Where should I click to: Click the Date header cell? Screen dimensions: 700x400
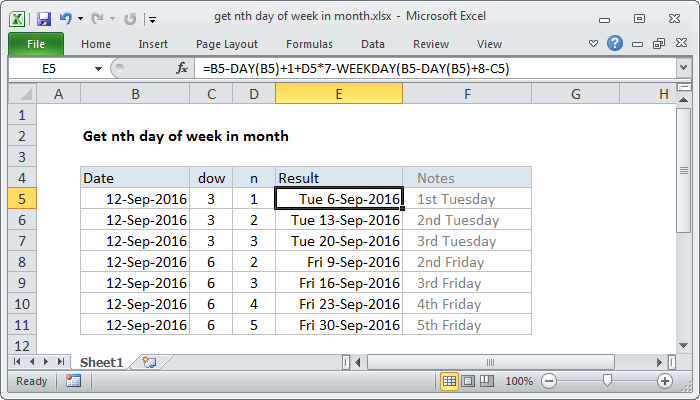point(135,178)
